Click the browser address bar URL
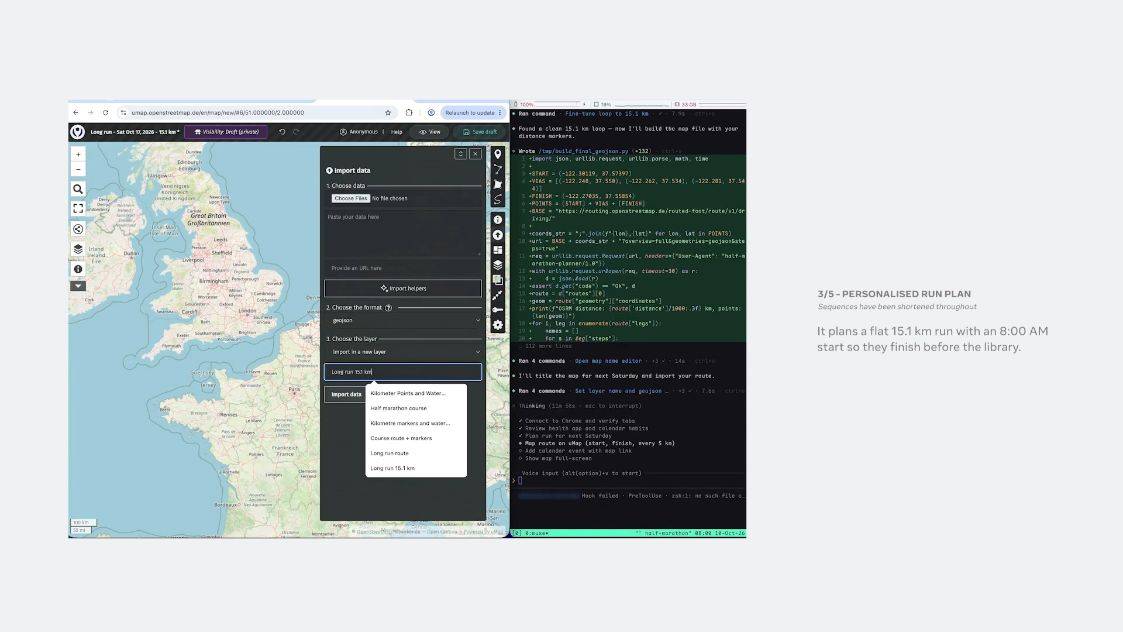The height and width of the screenshot is (632, 1123). tap(218, 112)
